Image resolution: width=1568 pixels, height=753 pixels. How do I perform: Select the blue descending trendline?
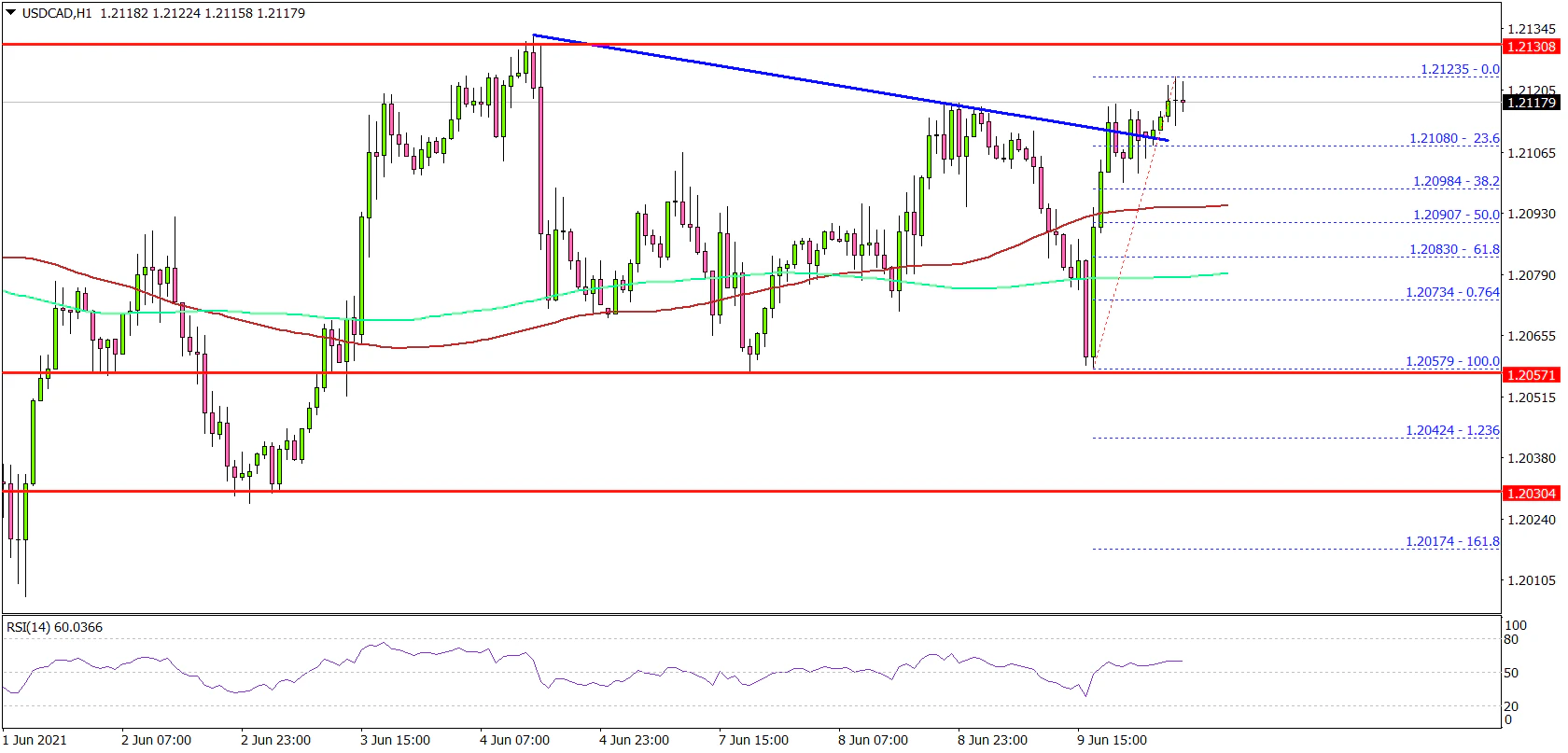point(840,88)
